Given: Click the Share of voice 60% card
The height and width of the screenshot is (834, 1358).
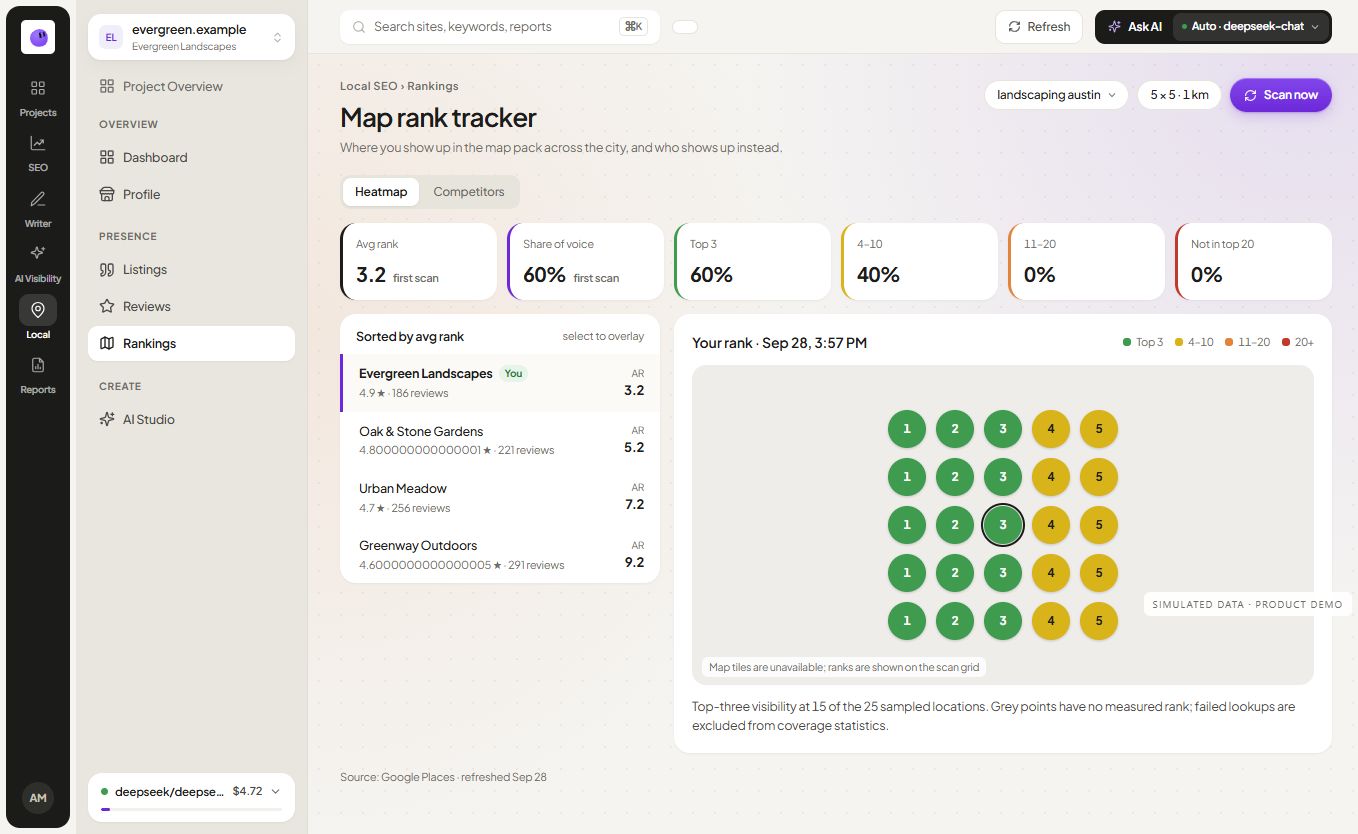Looking at the screenshot, I should pyautogui.click(x=585, y=262).
